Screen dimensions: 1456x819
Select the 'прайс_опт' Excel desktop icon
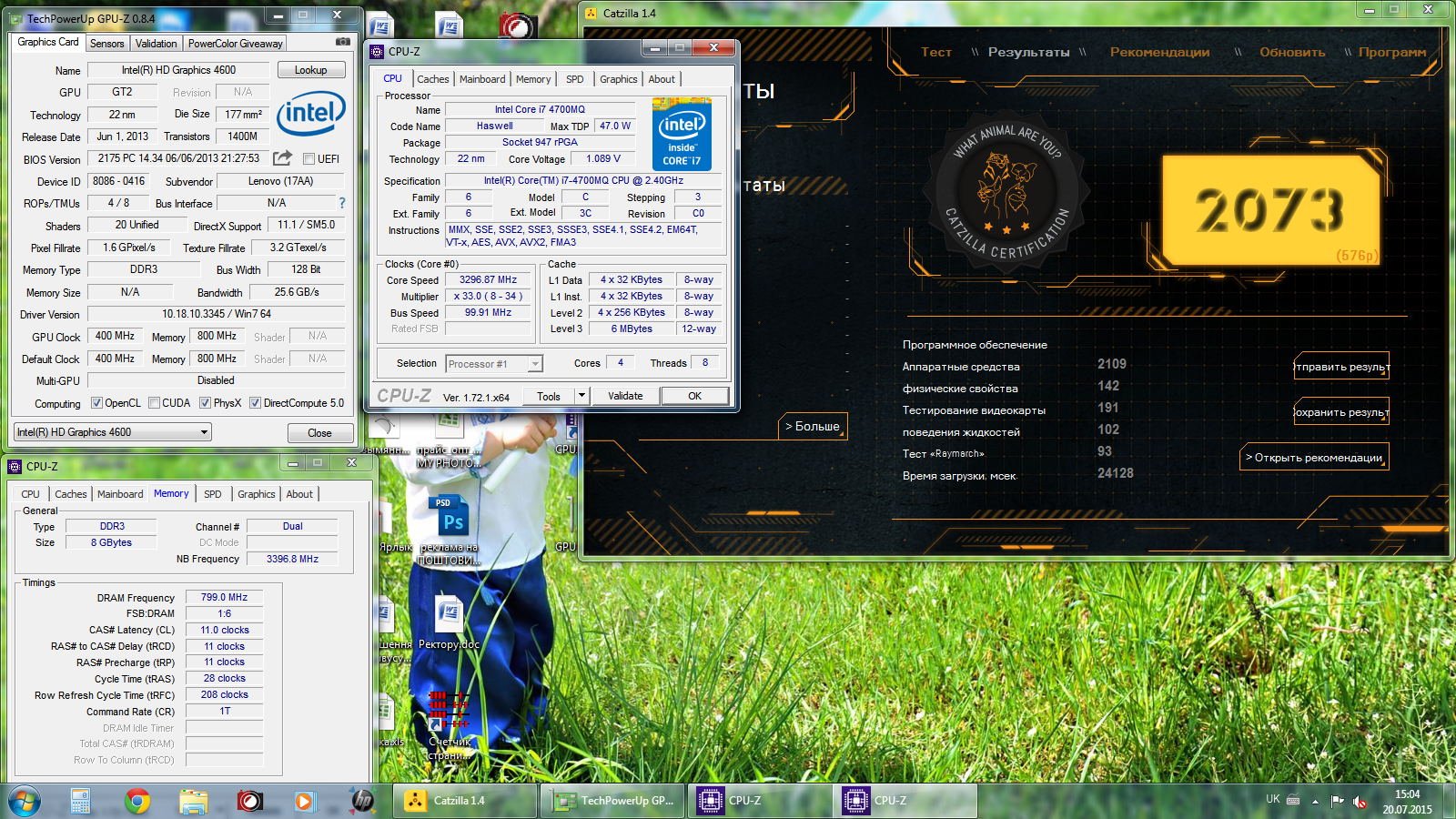[448, 440]
